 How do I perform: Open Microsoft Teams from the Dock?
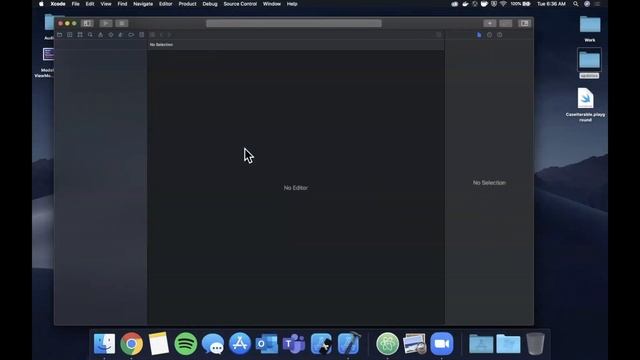pos(294,344)
